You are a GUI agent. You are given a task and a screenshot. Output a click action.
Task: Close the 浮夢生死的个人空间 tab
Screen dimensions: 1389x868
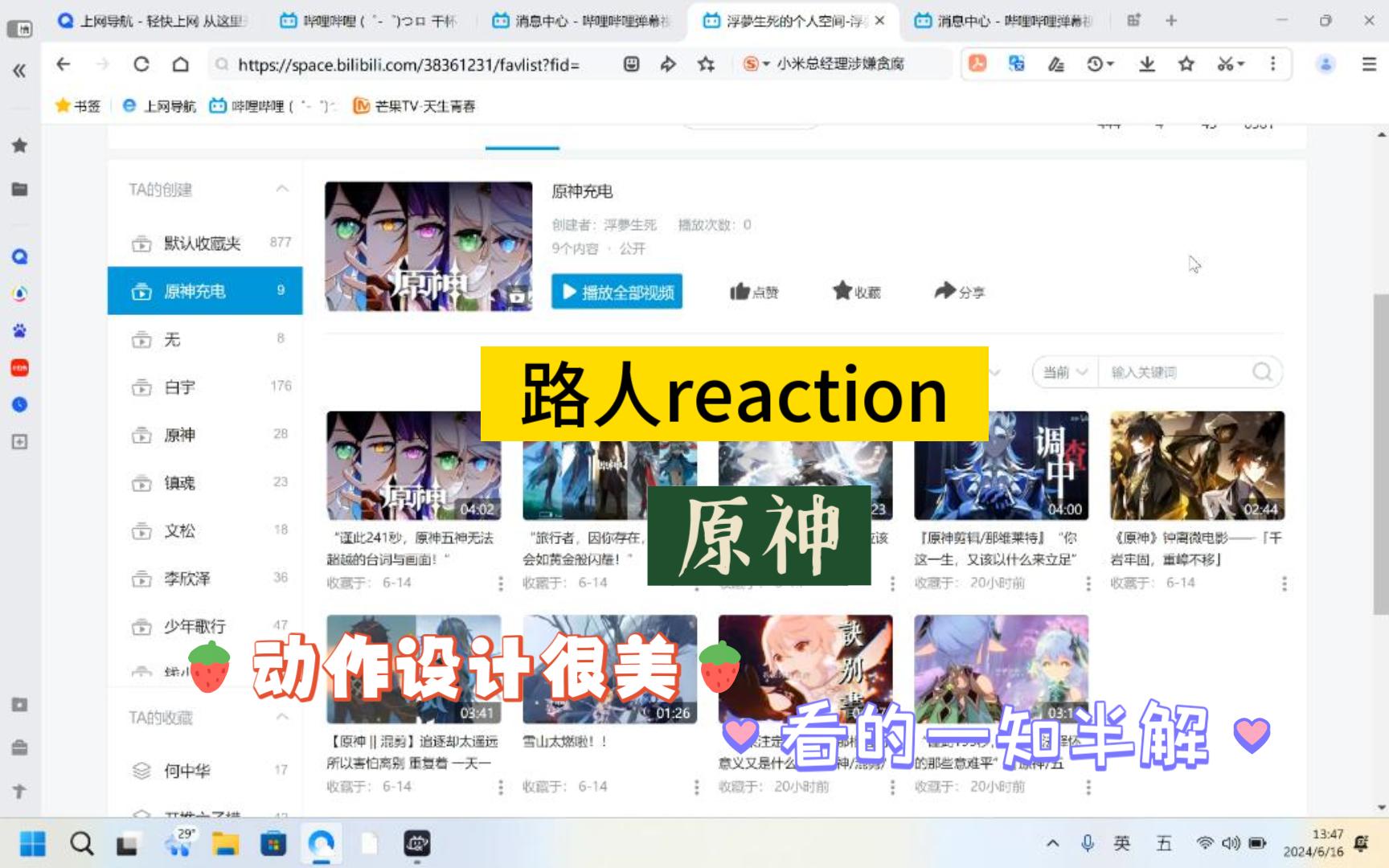880,21
